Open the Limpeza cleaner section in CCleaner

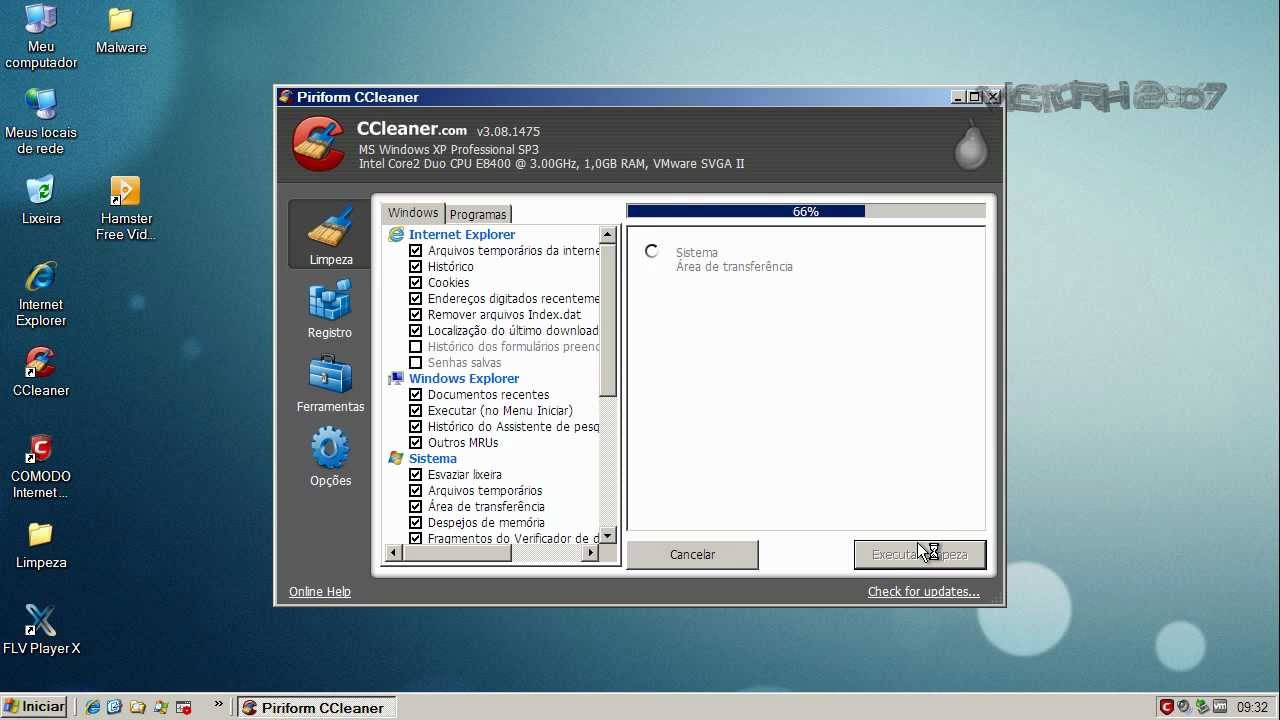(x=330, y=236)
